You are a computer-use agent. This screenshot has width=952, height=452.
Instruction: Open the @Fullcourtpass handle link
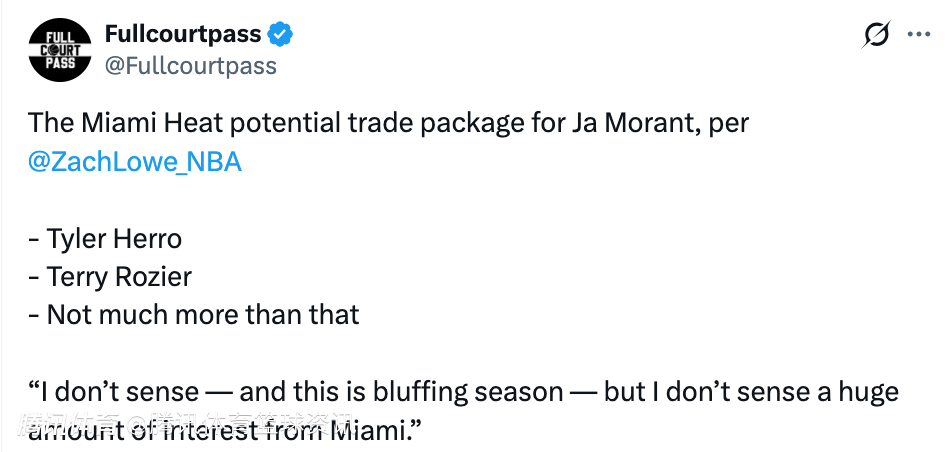[x=190, y=66]
